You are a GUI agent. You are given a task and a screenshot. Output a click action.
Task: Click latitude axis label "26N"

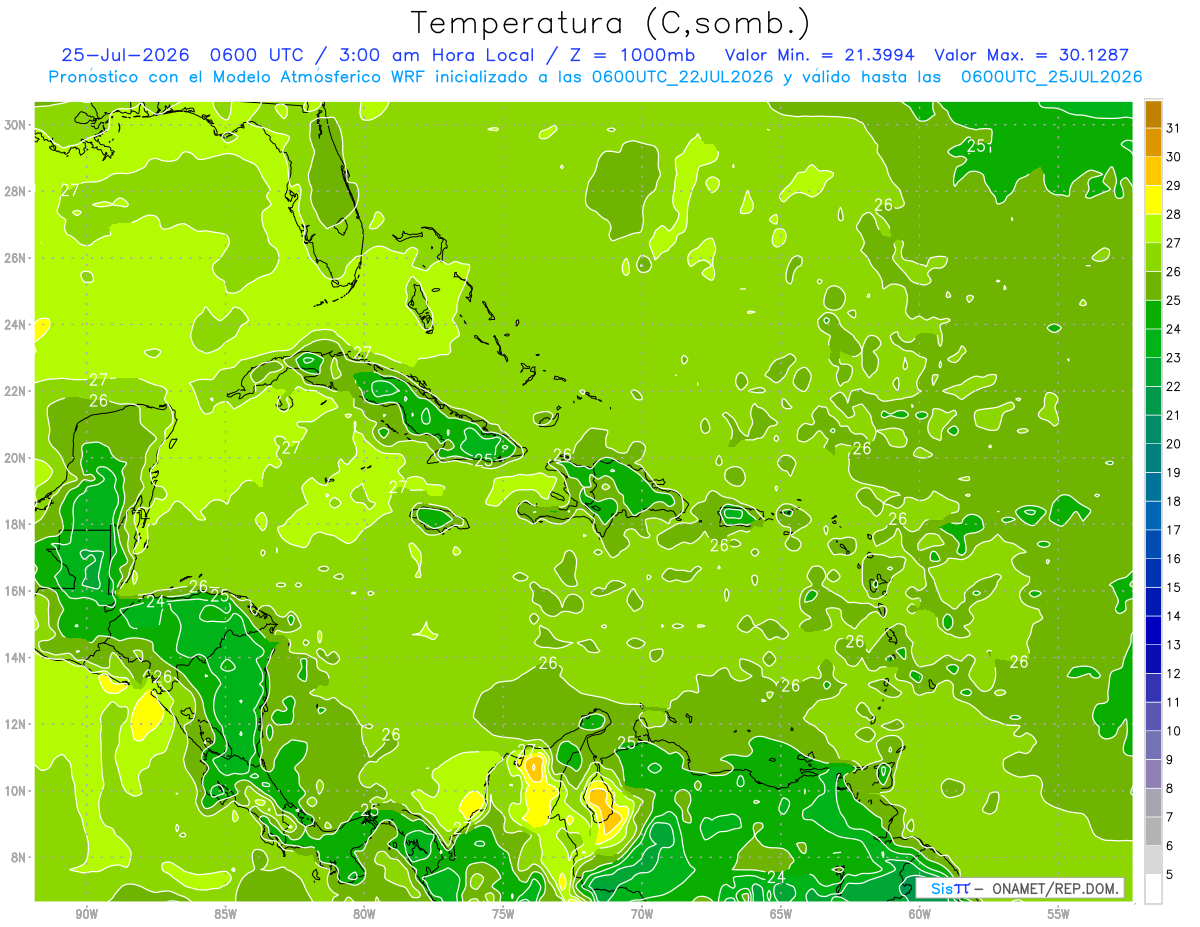15,257
